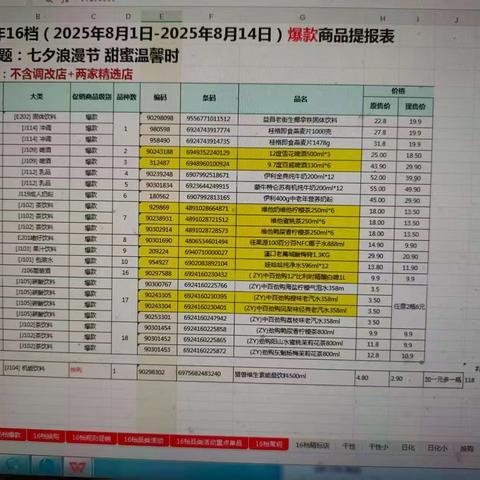Select code cell 90253301
The image size is (480, 480).
coord(158,317)
